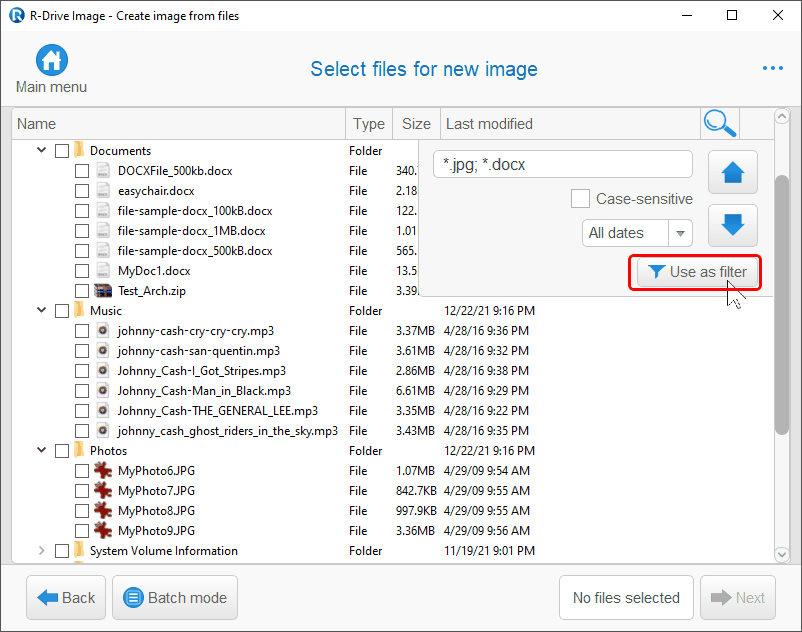Click the MyPhoto7.JPG file icon
Viewport: 802px width, 632px height.
(103, 490)
